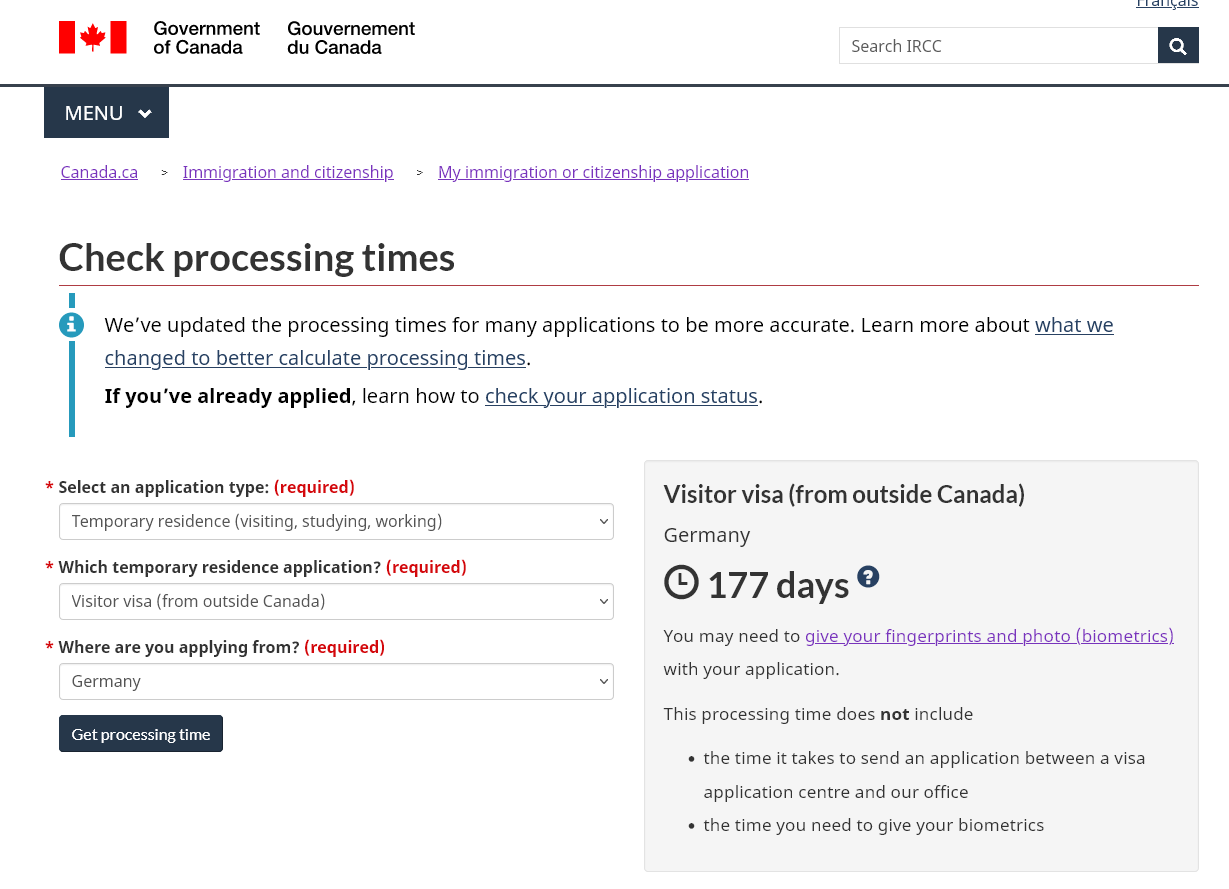Open the temporary residence application dropdown
The height and width of the screenshot is (889, 1229).
click(x=336, y=601)
